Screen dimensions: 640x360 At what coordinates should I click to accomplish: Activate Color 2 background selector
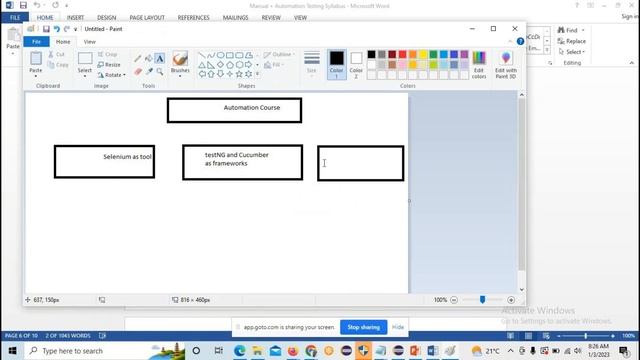[356, 64]
